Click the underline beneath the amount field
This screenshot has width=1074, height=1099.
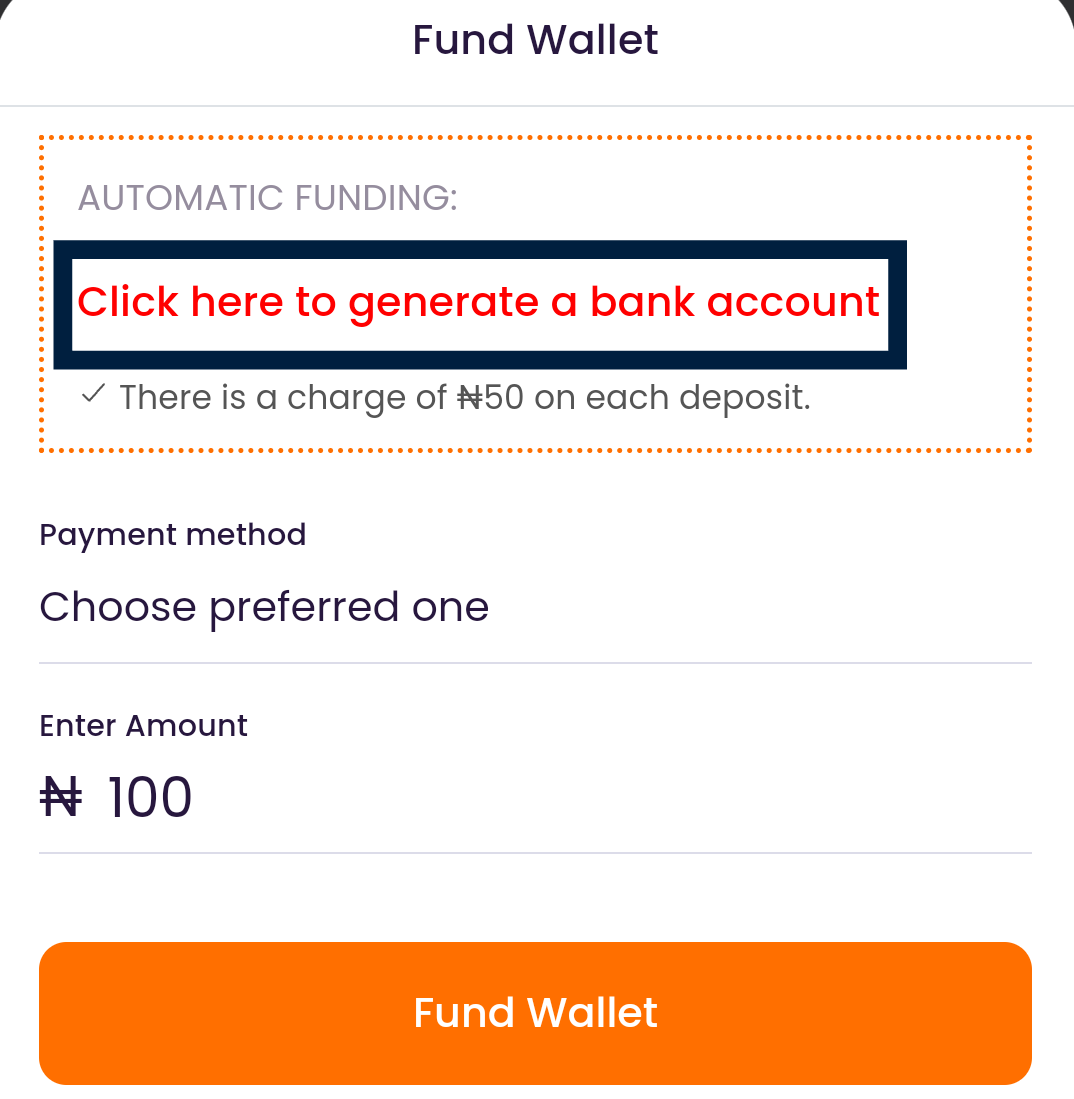pyautogui.click(x=534, y=853)
